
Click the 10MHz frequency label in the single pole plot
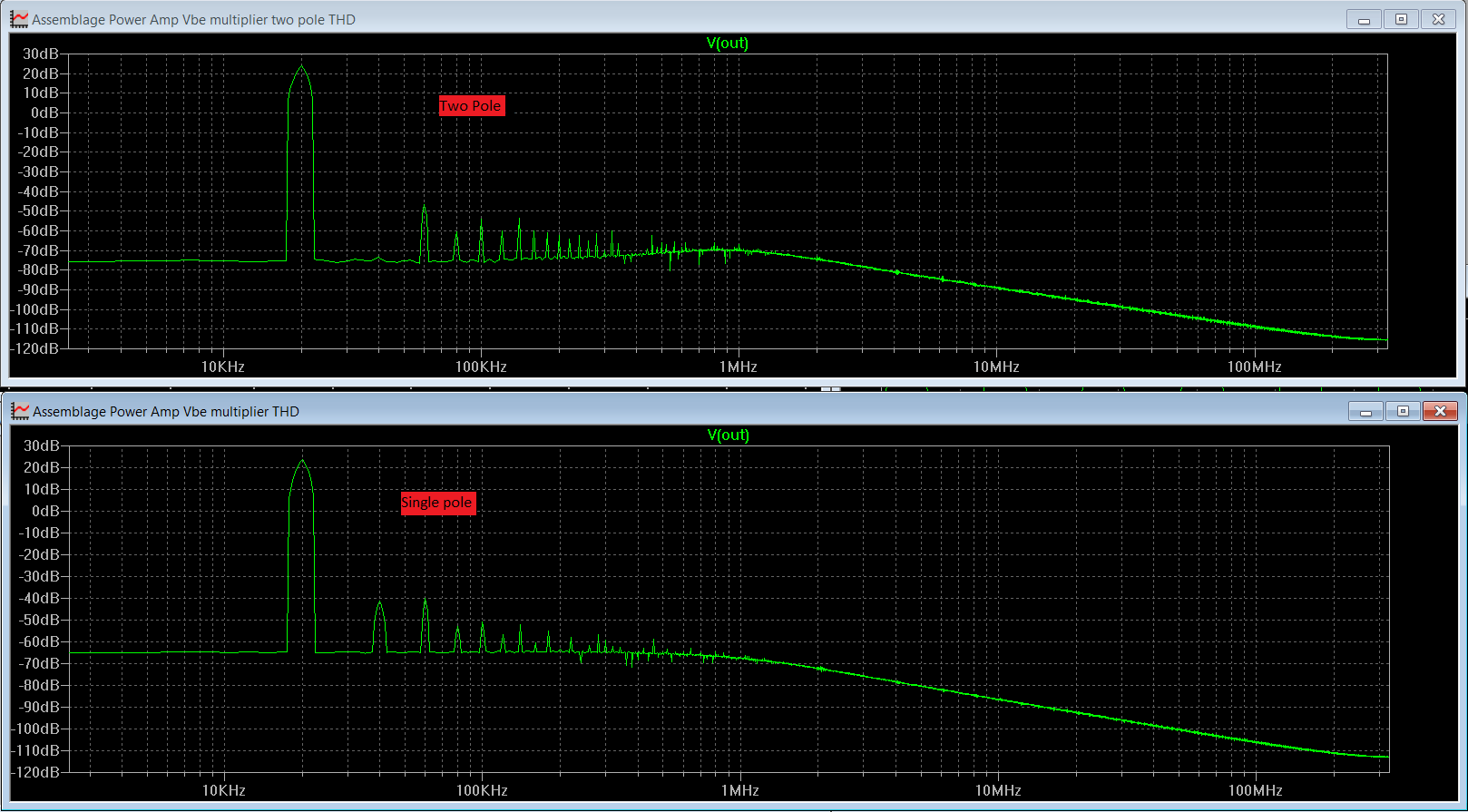(998, 790)
